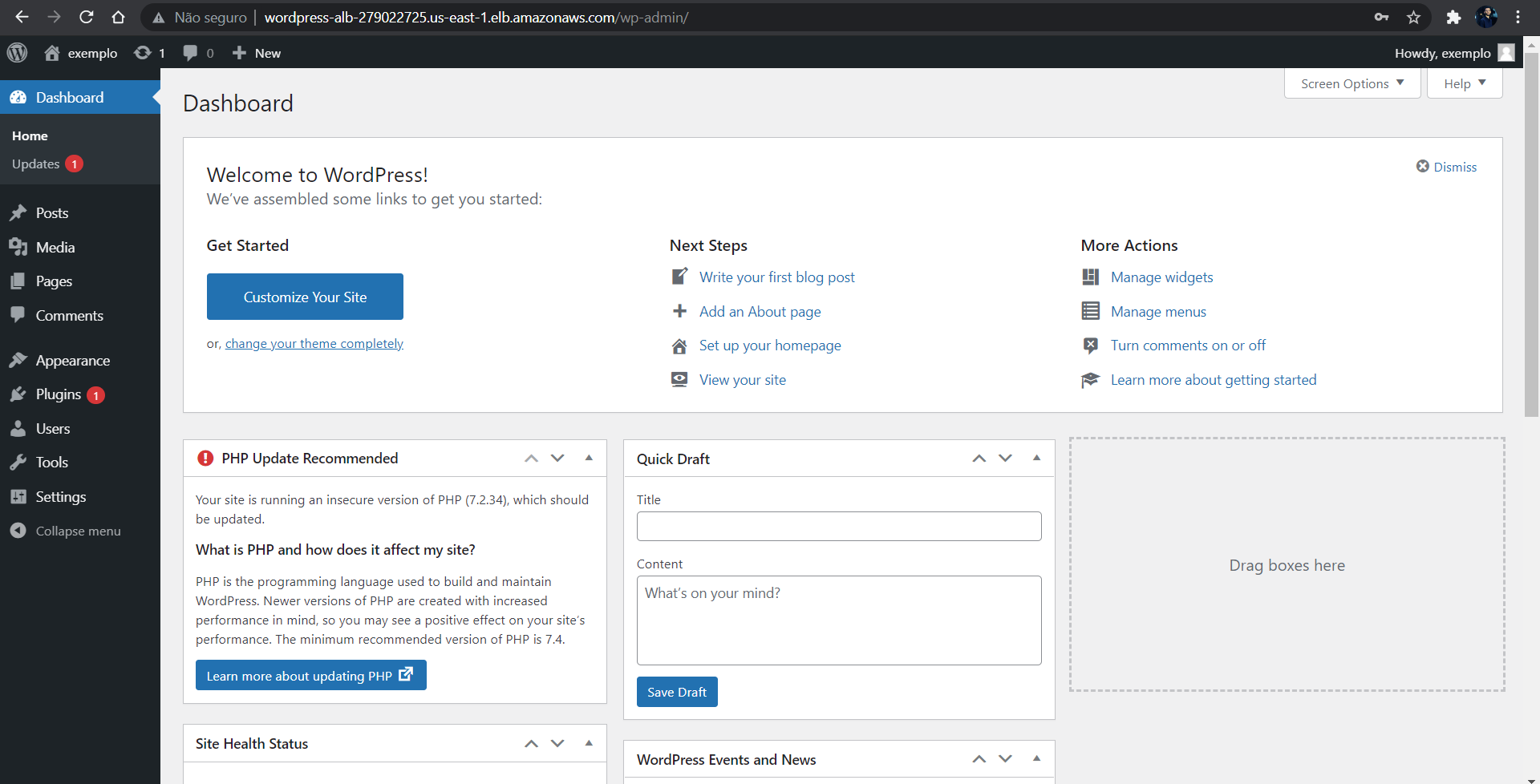Open the comments bubble in admin bar
The width and height of the screenshot is (1540, 784).
(190, 53)
